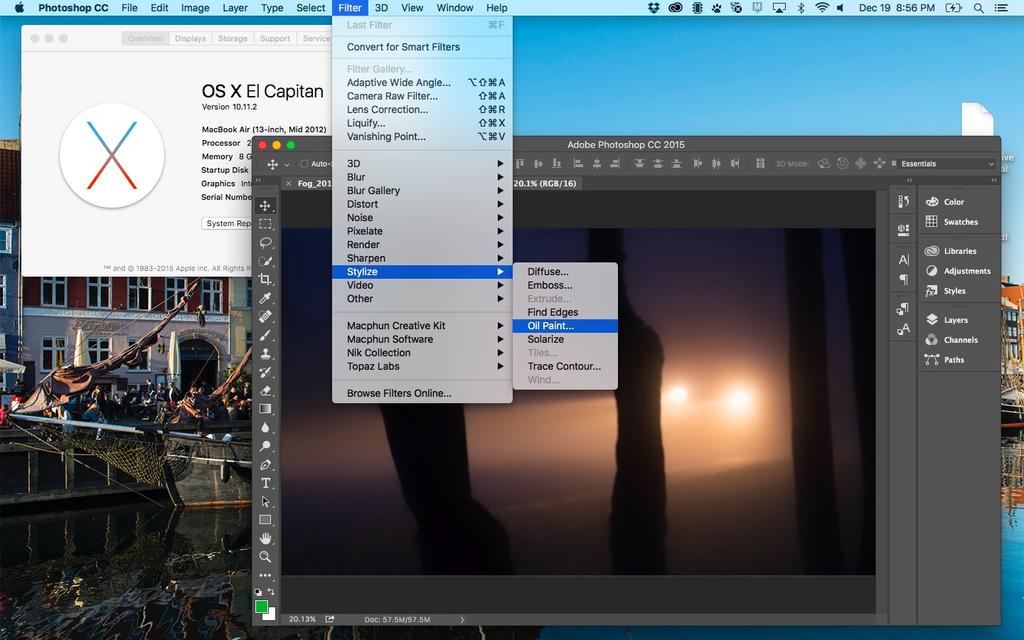Viewport: 1024px width, 640px height.
Task: Open the Layers panel
Action: pyautogui.click(x=955, y=320)
